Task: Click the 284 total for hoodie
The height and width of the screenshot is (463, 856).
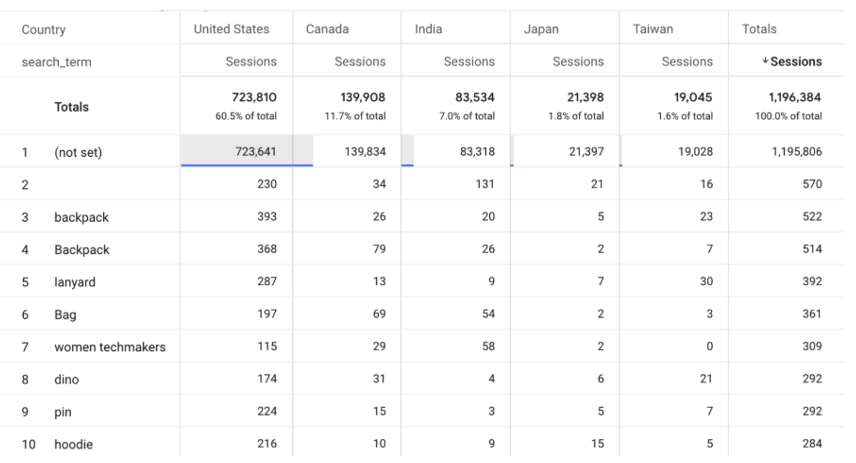Action: coord(812,443)
